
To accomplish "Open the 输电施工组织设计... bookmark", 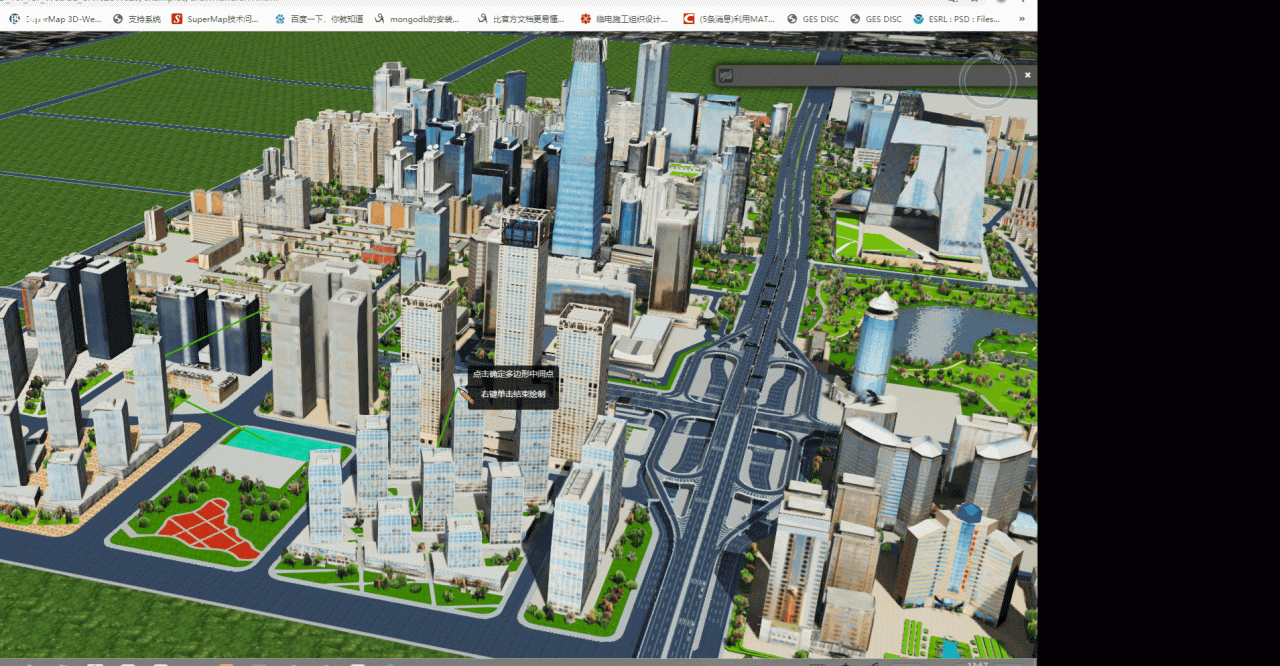I will click(x=624, y=19).
